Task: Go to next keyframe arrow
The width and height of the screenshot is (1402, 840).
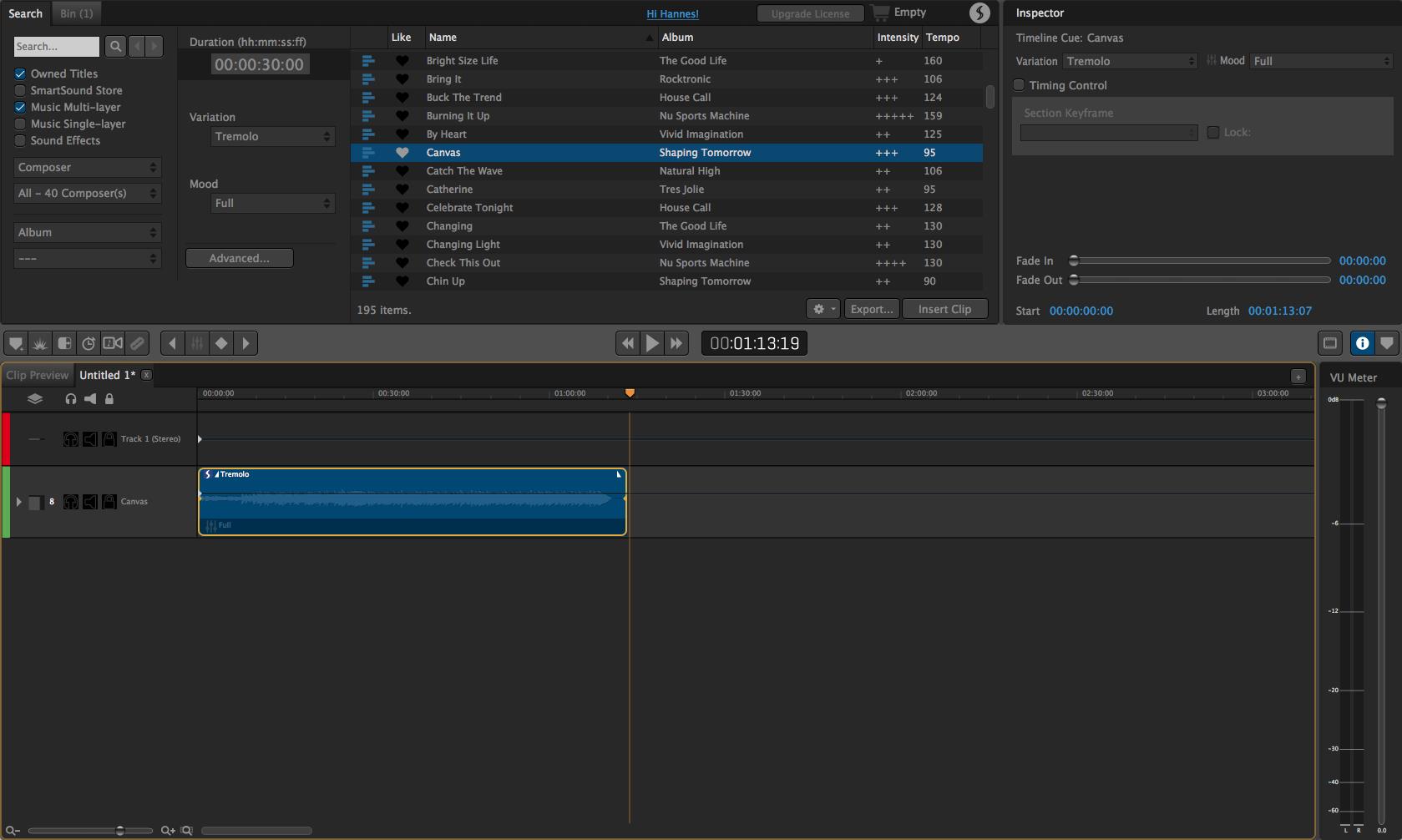Action: [x=245, y=343]
